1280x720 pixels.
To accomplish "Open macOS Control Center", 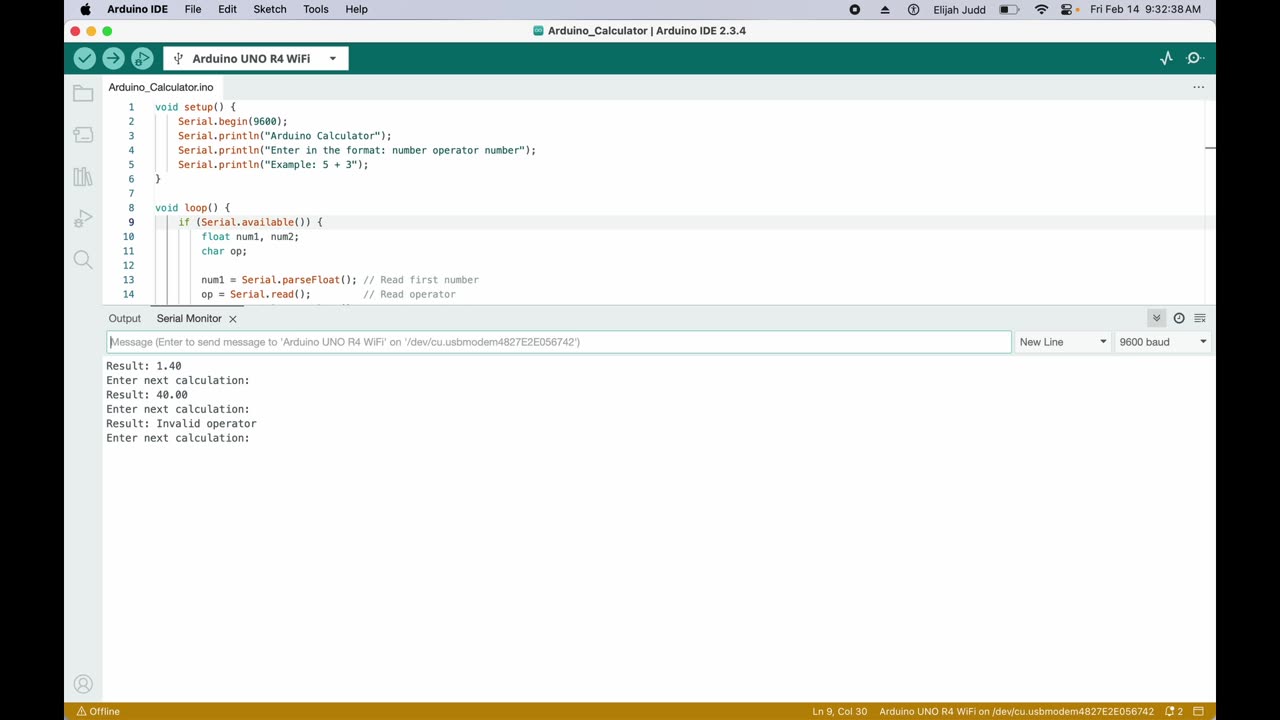I will (x=1067, y=9).
